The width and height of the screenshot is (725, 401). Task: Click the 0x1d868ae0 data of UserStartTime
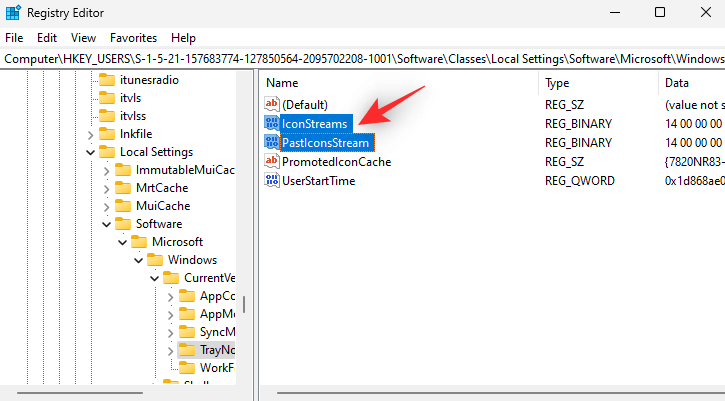pos(694,181)
